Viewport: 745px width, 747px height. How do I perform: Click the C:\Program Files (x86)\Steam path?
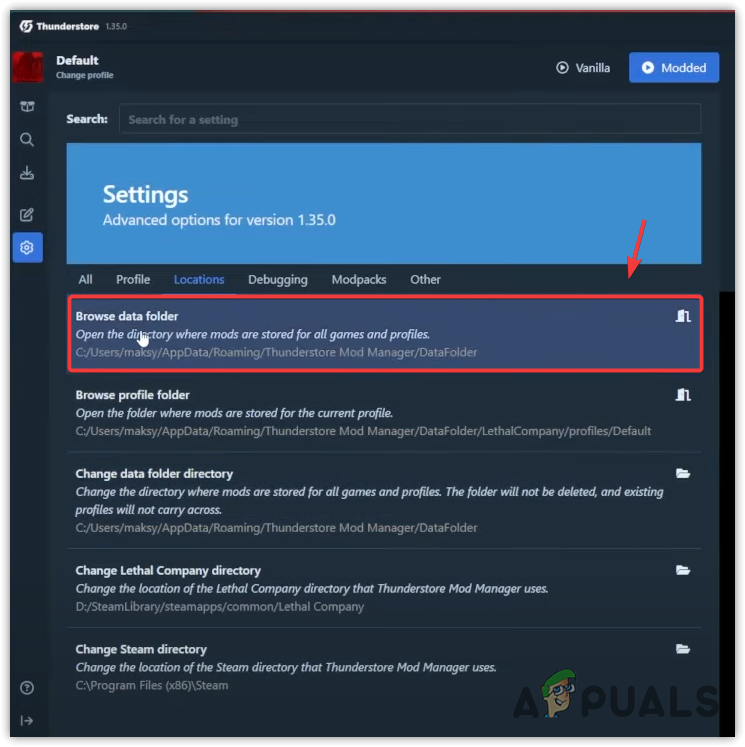(152, 685)
